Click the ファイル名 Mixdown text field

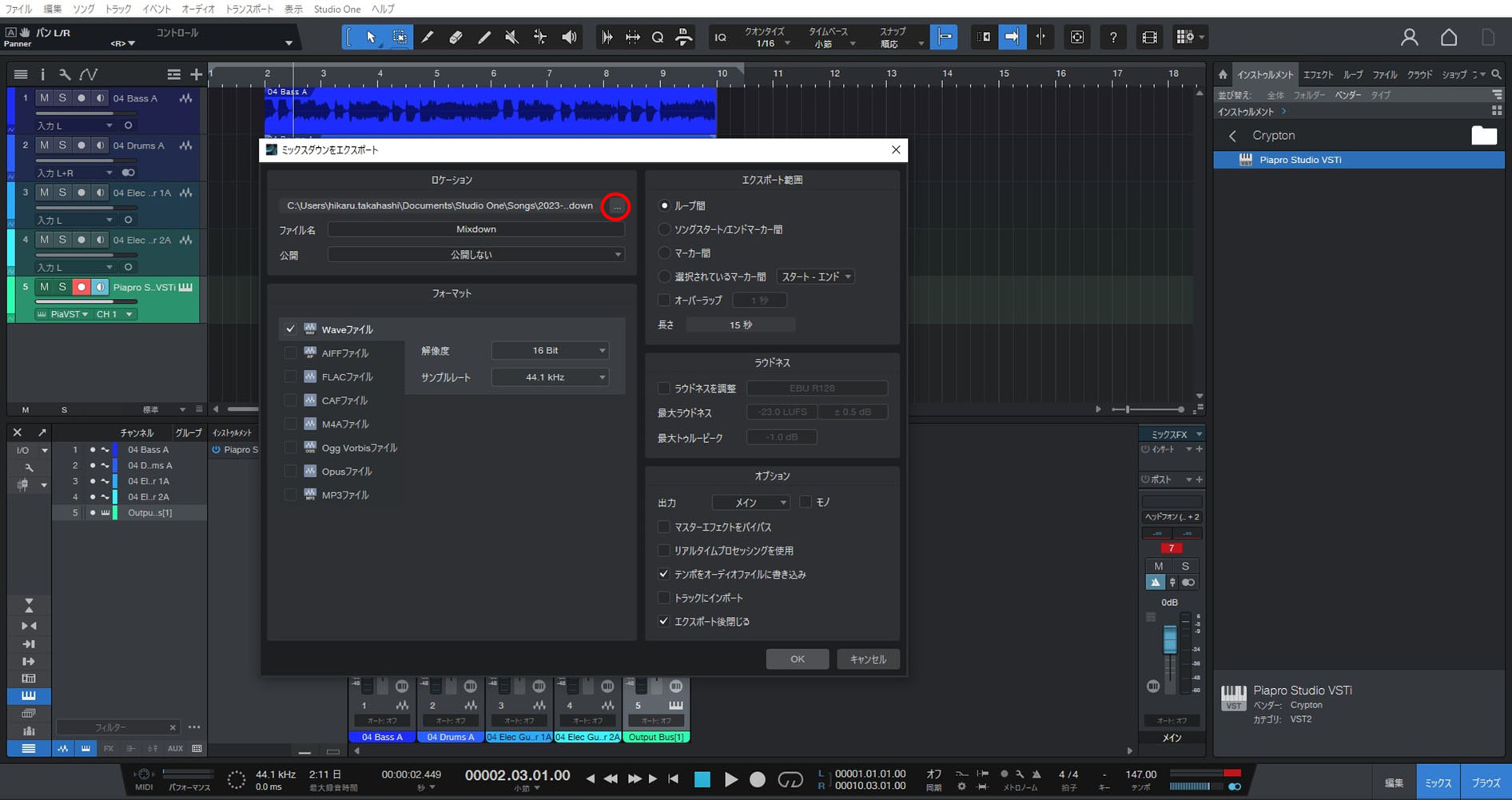coord(475,229)
